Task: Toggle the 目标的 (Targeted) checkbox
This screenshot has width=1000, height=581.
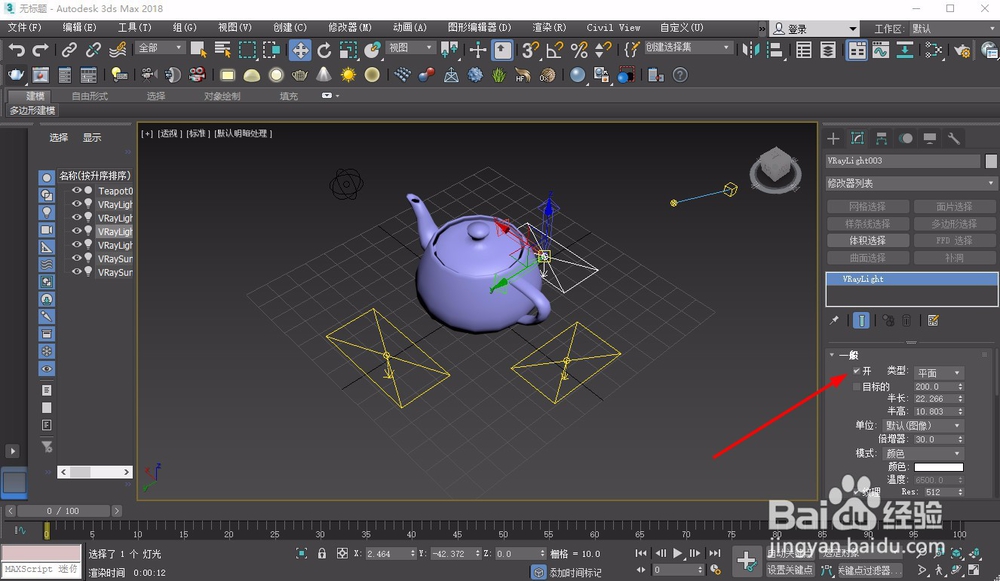Action: [857, 386]
